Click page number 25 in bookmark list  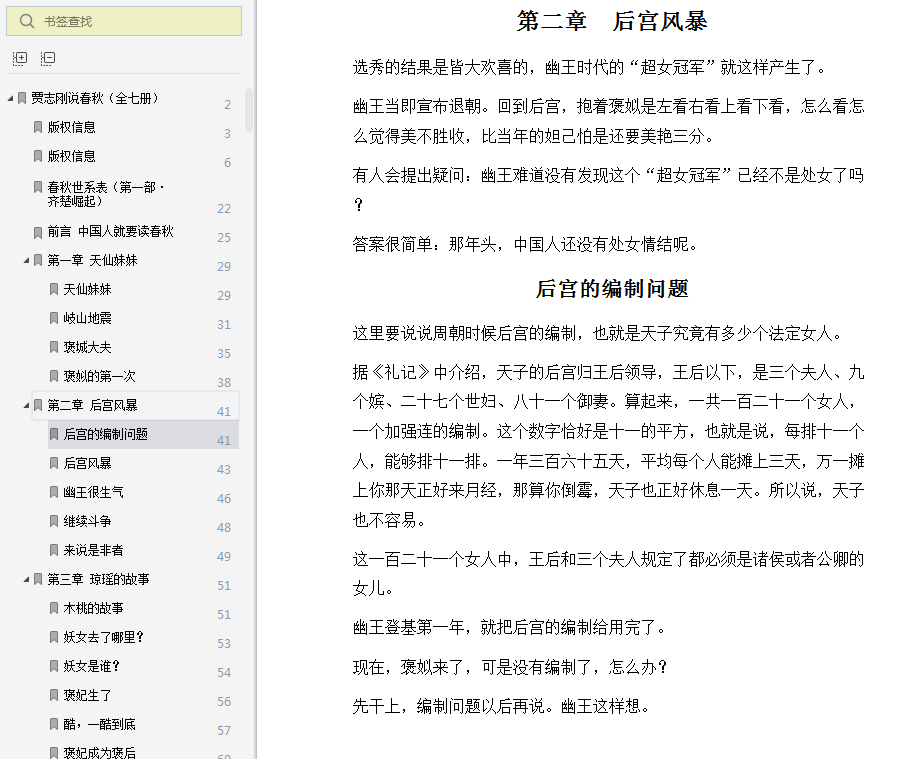pyautogui.click(x=224, y=237)
